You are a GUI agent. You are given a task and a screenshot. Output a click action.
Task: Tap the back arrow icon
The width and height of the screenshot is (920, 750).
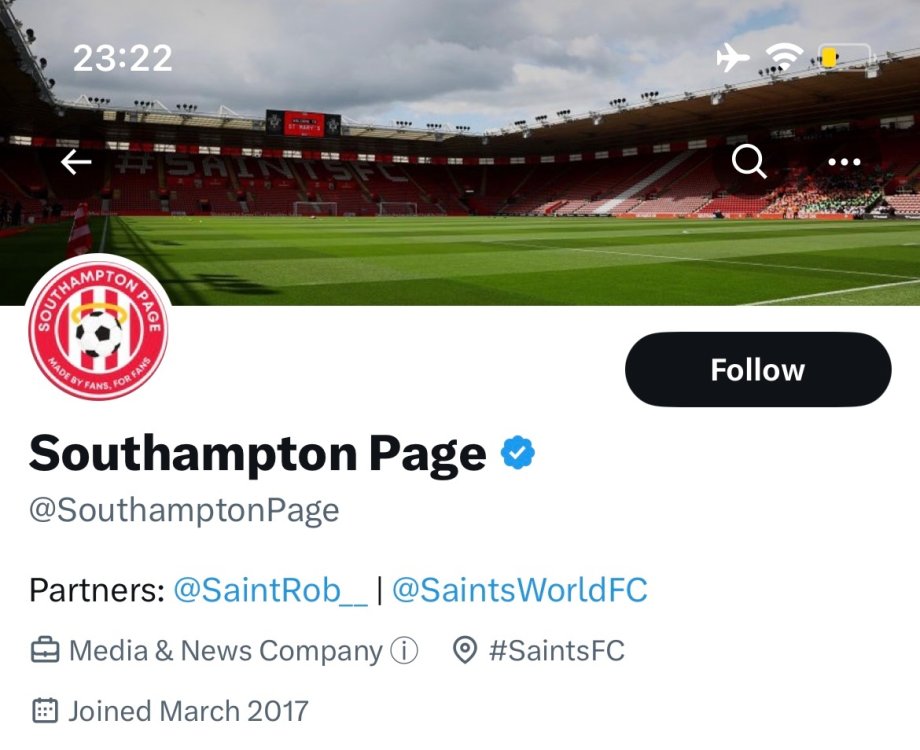(x=76, y=163)
